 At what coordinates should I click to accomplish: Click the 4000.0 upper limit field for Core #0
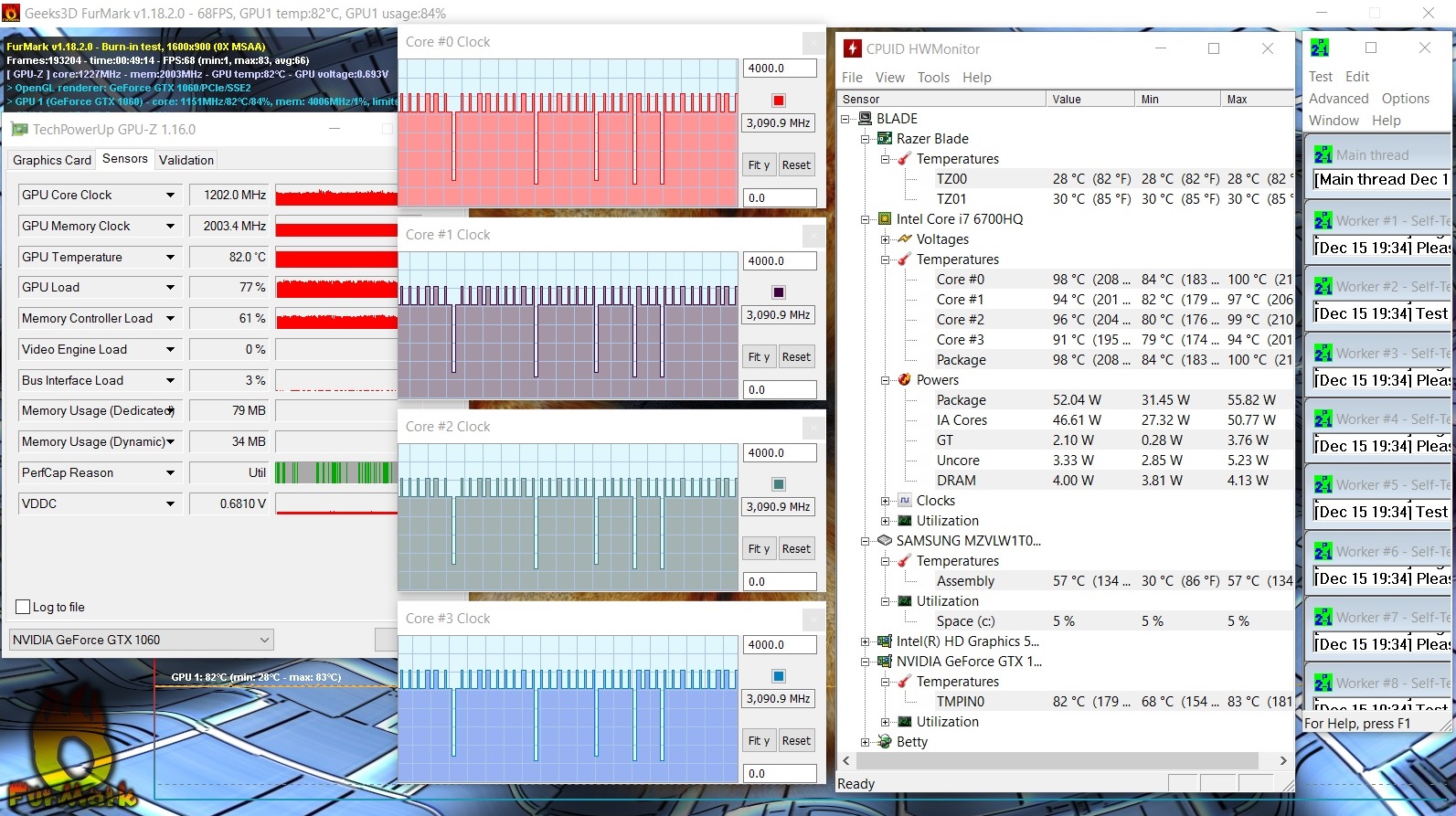(x=780, y=69)
